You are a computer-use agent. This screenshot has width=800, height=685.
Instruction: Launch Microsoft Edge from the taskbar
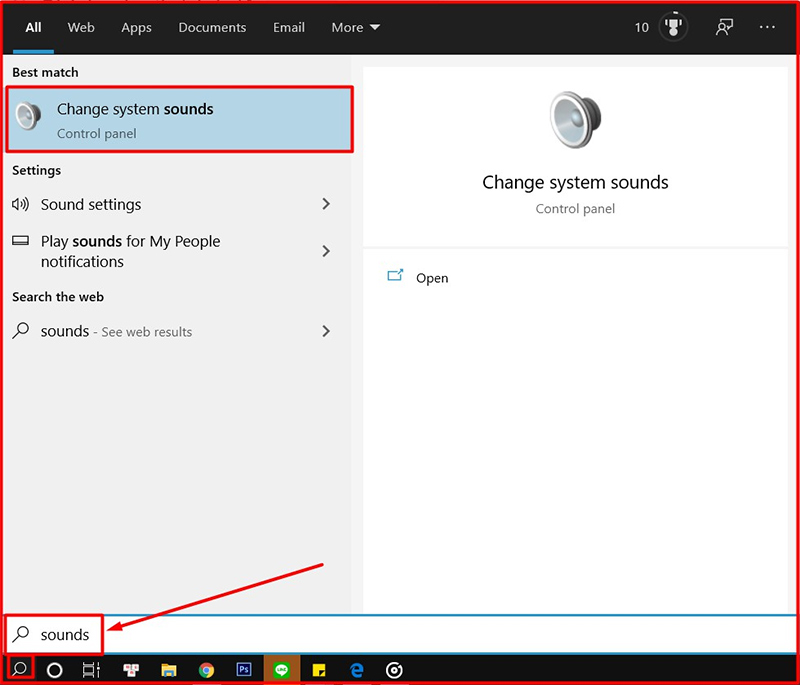356,670
